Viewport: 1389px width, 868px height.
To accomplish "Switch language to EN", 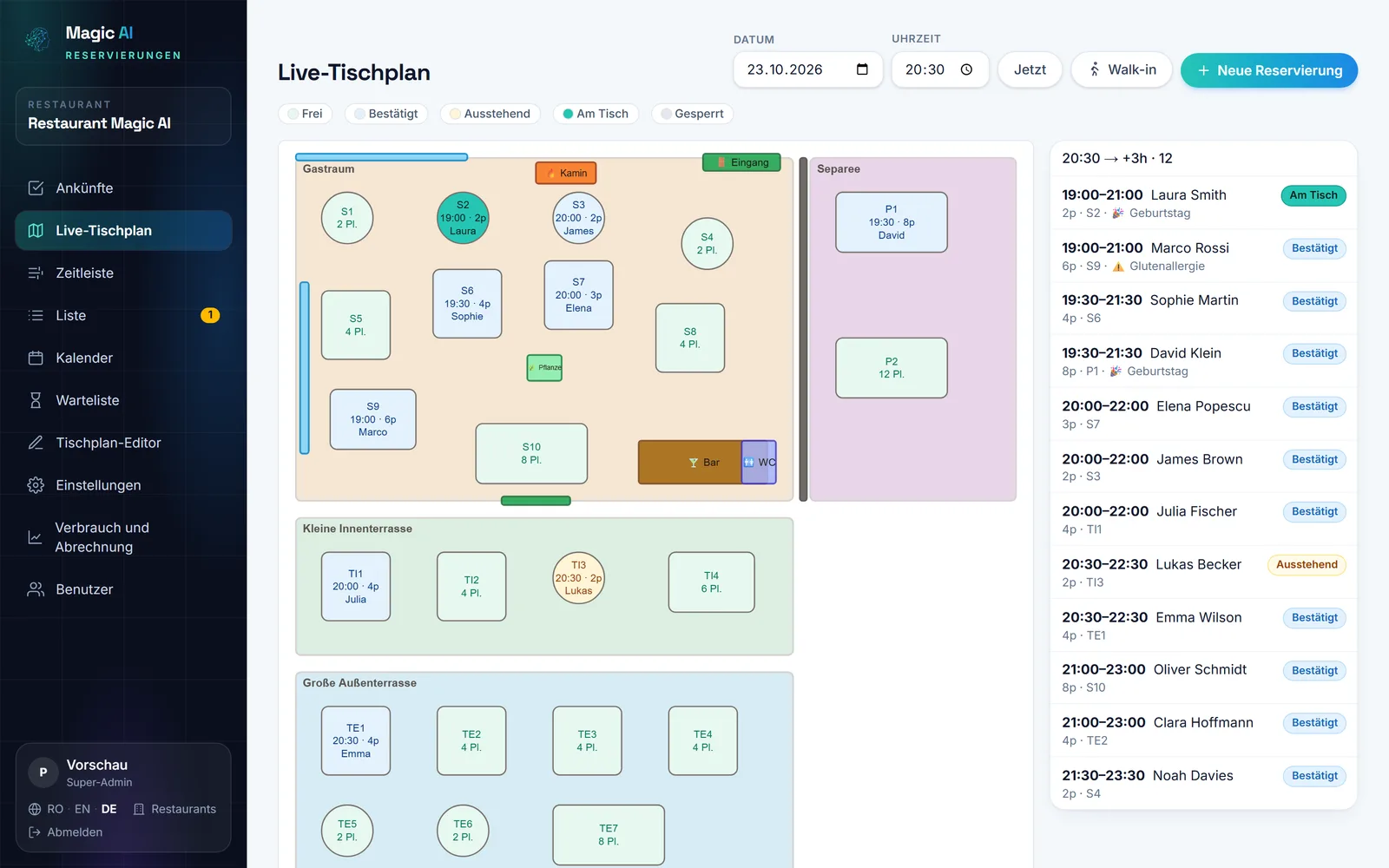I will pyautogui.click(x=82, y=809).
